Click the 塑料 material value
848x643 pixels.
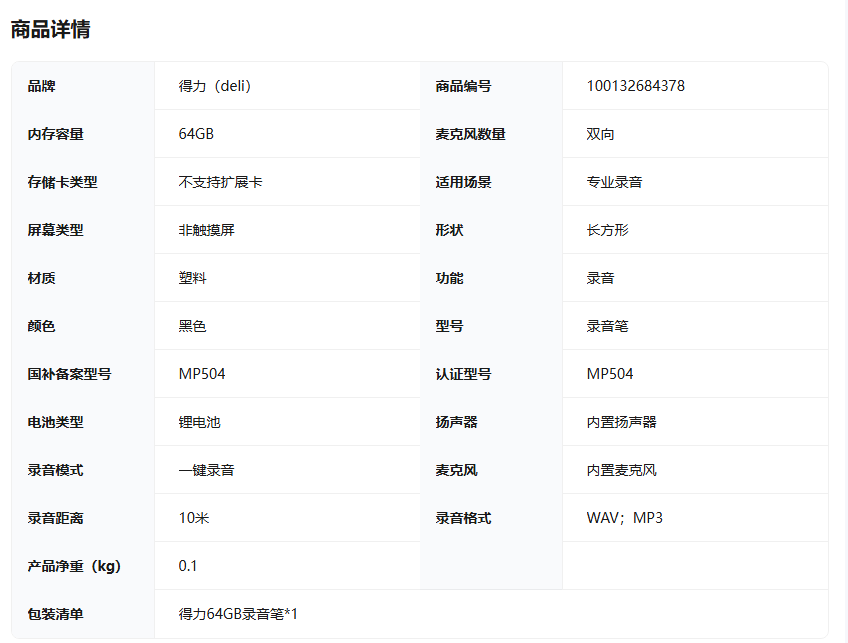click(x=193, y=279)
